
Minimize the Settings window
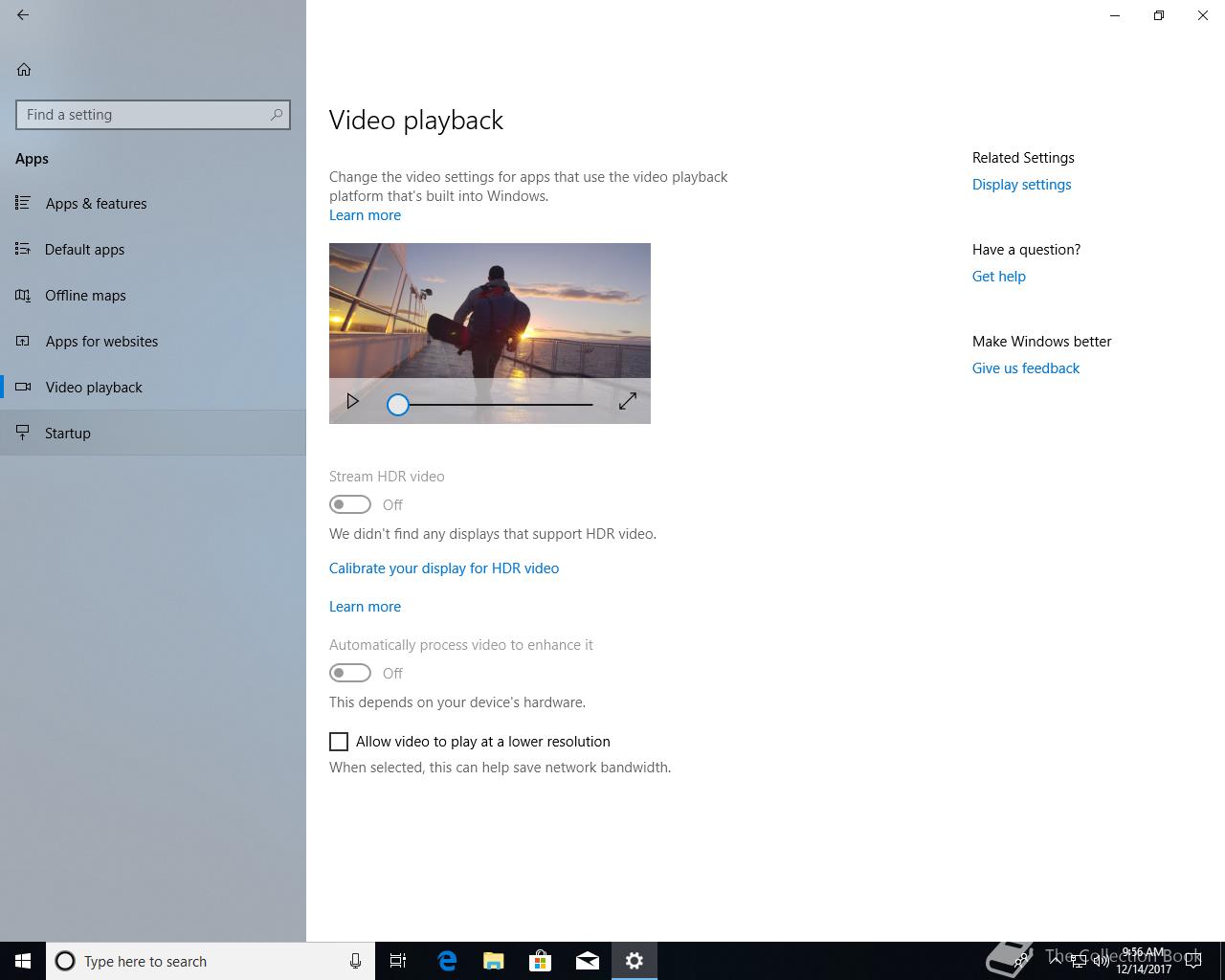coord(1115,15)
